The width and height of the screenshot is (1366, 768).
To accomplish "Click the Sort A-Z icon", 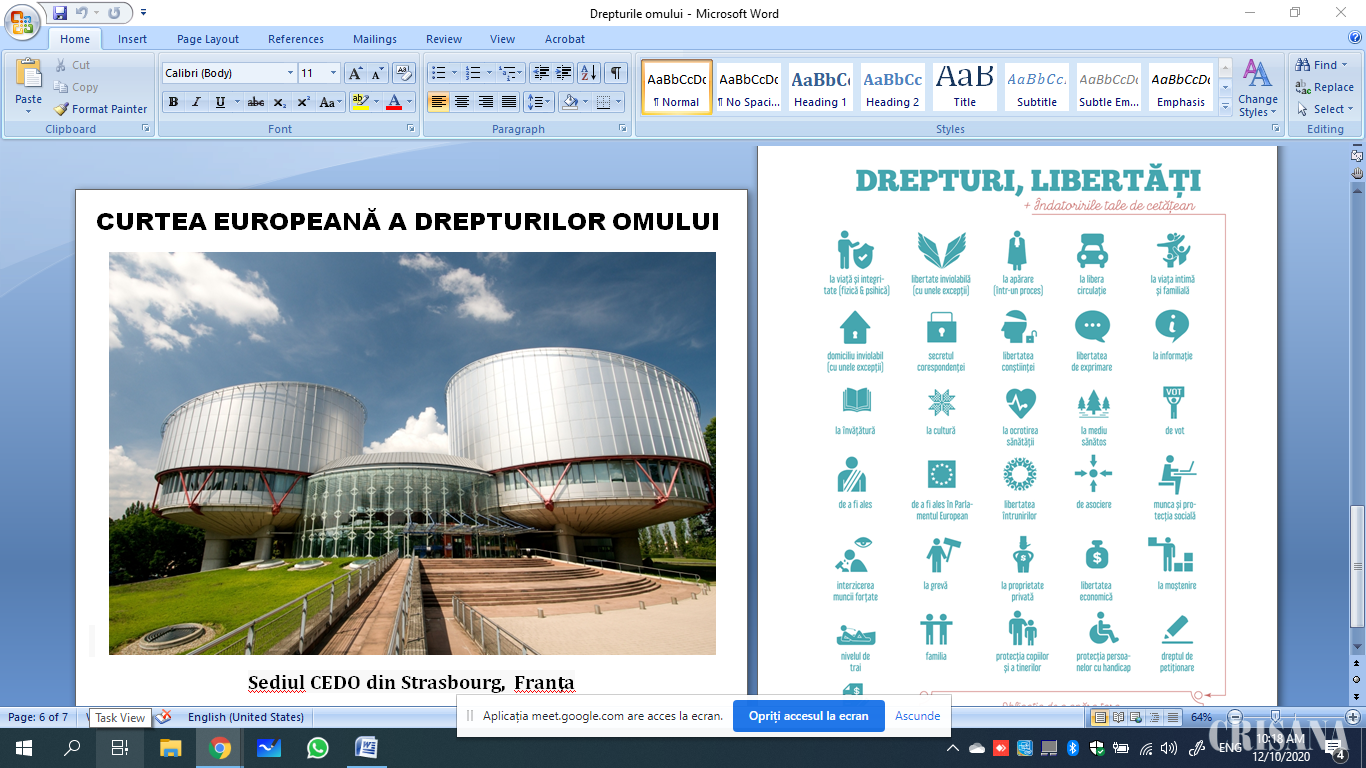I will tap(588, 73).
